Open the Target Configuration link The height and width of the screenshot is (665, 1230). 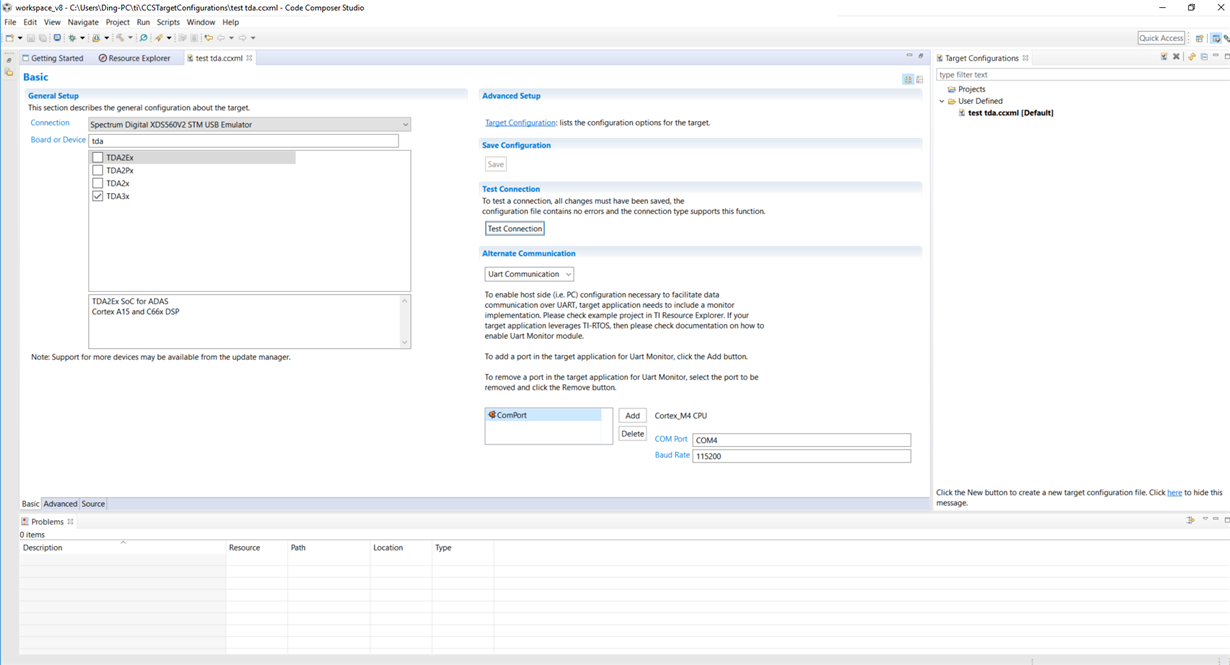point(520,123)
